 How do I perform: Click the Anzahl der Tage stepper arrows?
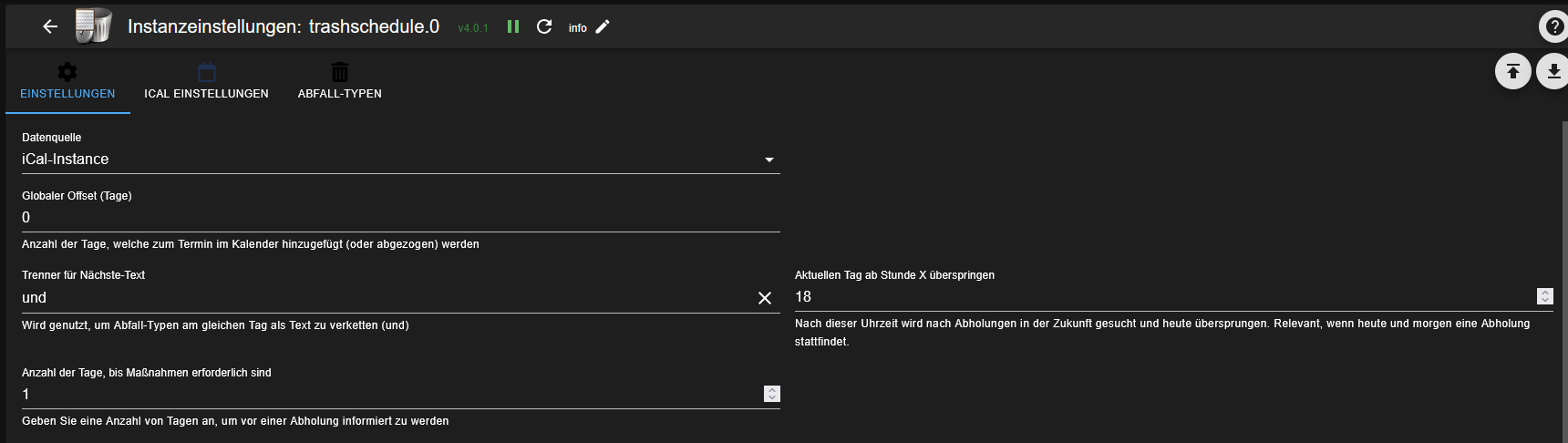click(x=772, y=394)
